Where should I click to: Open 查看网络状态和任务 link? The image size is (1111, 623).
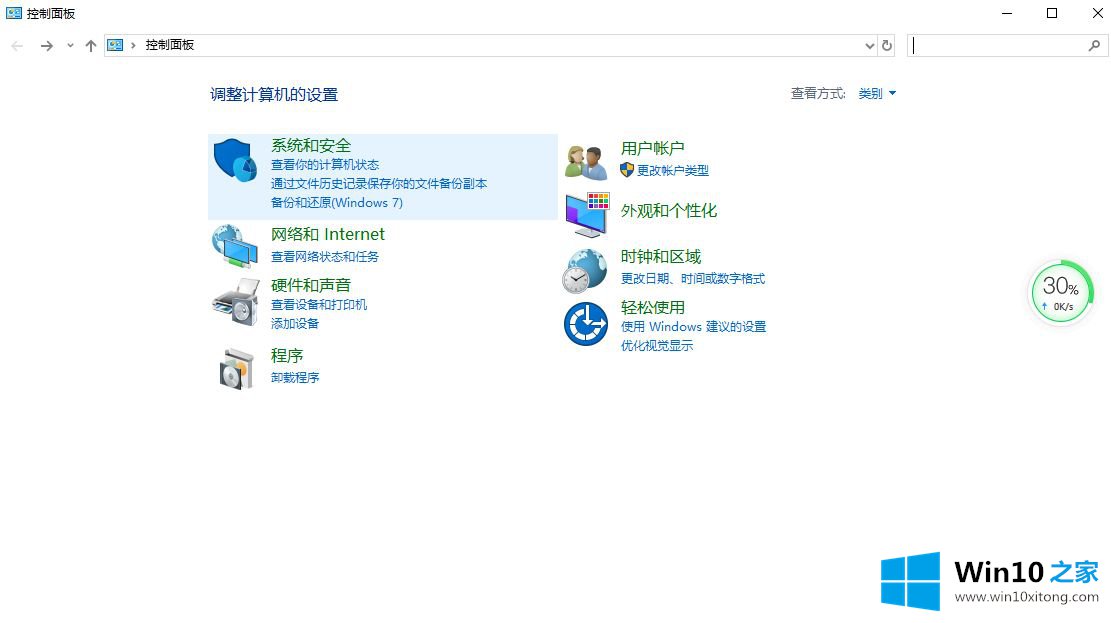tap(325, 257)
